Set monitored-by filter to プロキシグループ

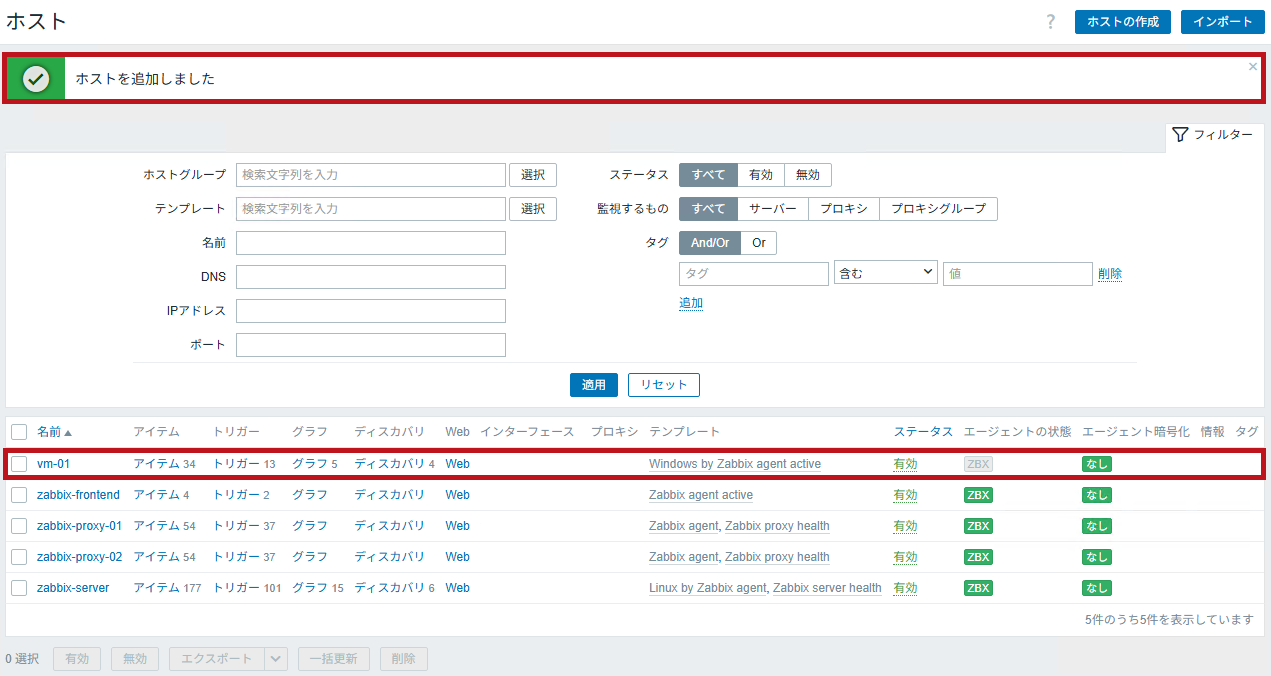[x=938, y=209]
